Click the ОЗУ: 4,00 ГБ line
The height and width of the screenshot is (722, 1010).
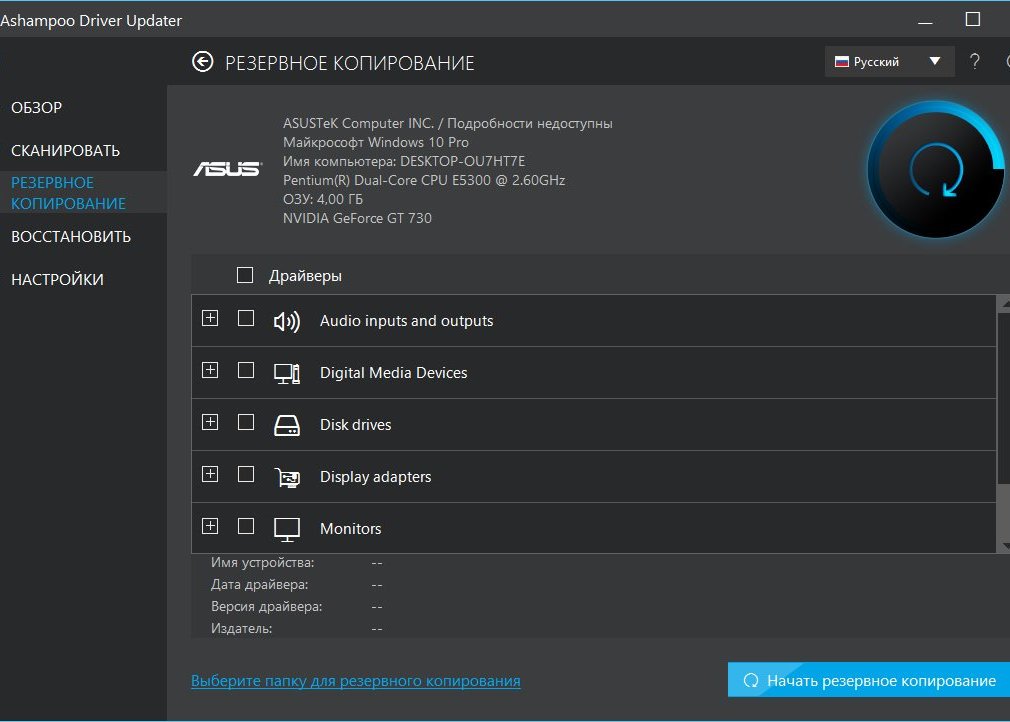[x=323, y=199]
